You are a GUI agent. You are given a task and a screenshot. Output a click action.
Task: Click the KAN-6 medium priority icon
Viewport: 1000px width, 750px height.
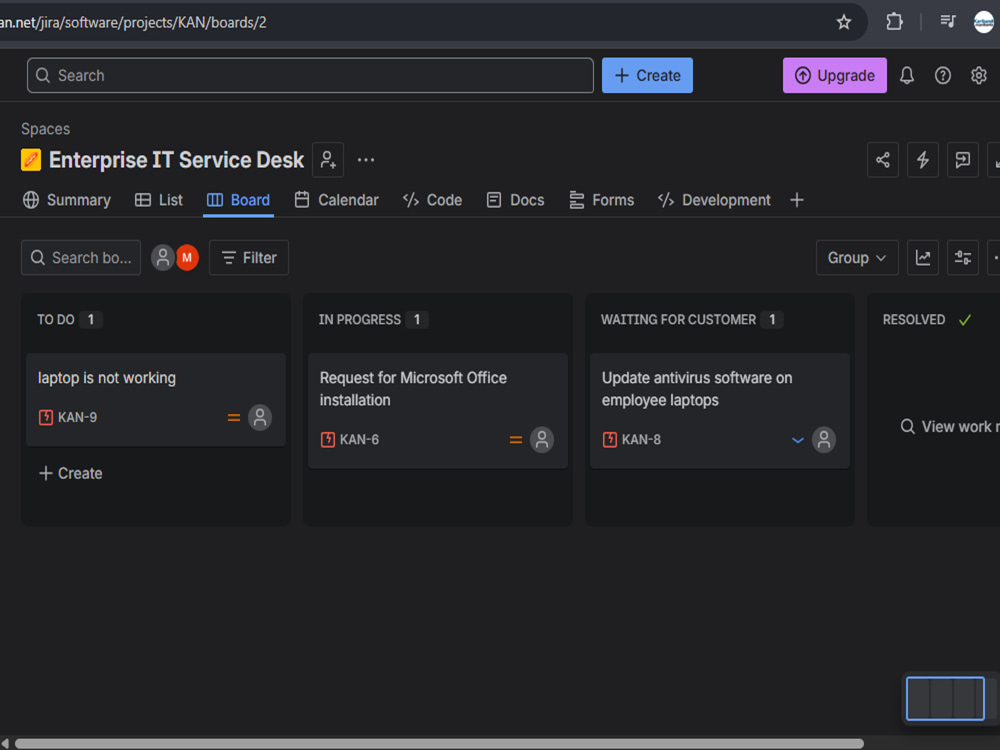(516, 440)
